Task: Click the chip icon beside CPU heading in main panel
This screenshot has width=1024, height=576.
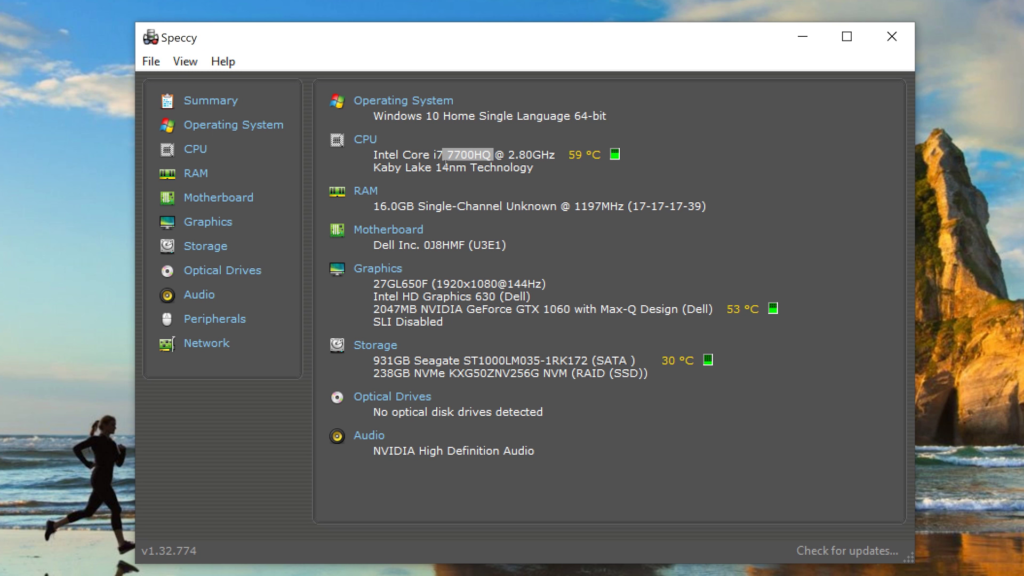Action: (337, 140)
